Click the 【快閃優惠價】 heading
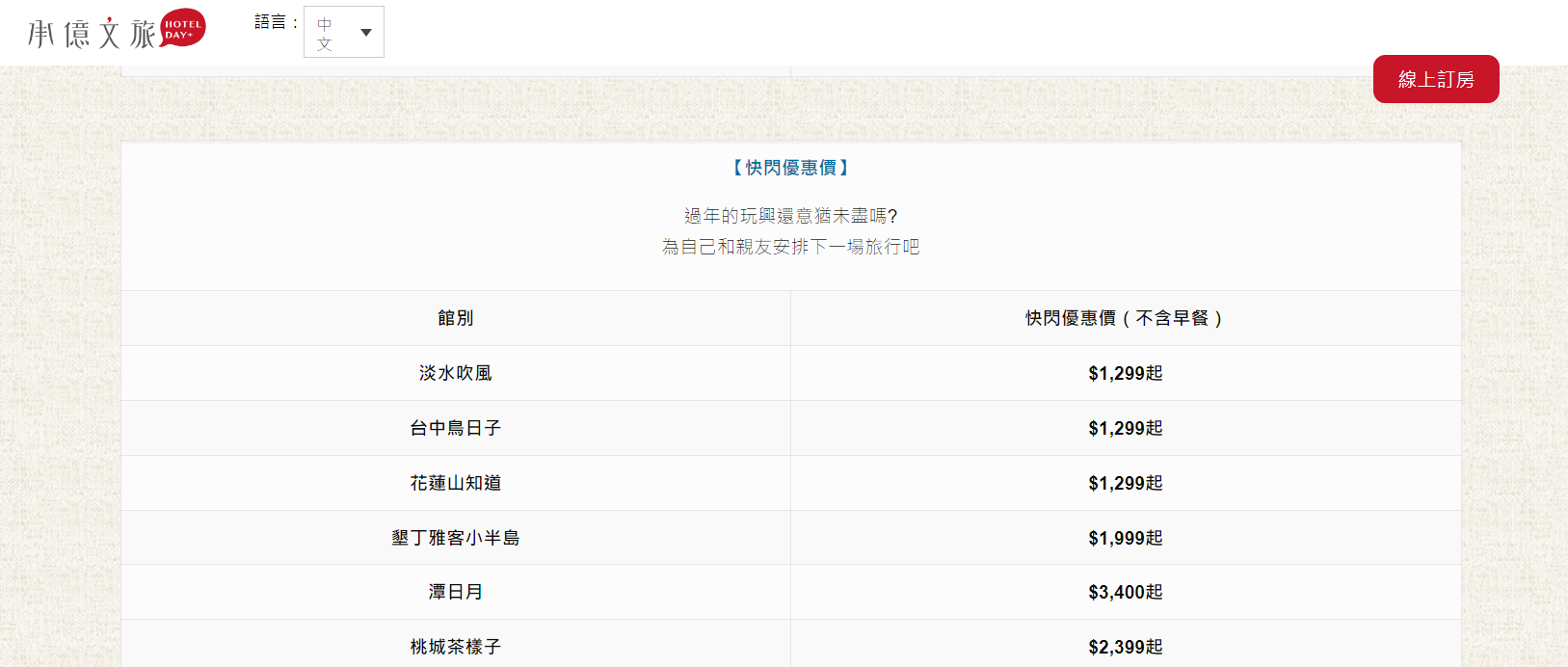The width and height of the screenshot is (1568, 667). tap(790, 168)
